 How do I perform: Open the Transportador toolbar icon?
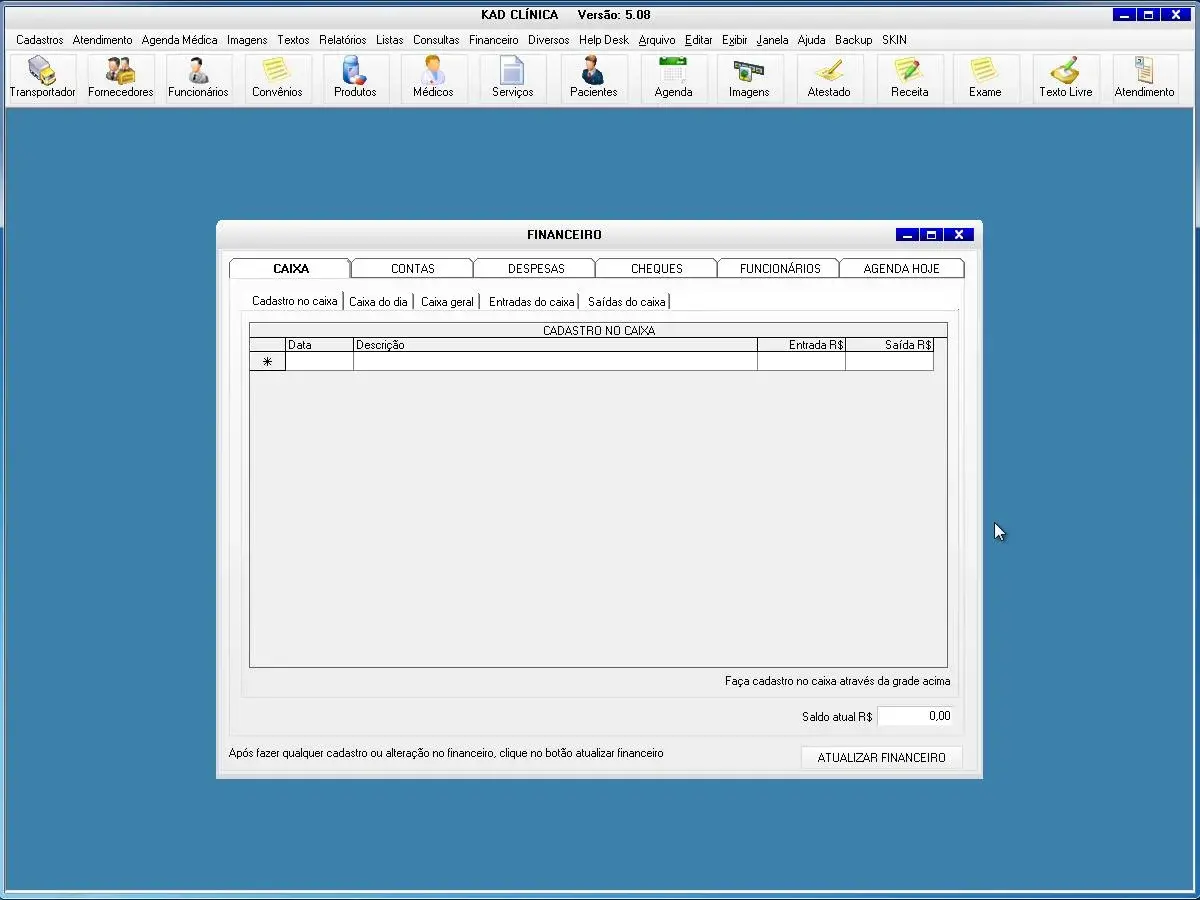tap(42, 78)
